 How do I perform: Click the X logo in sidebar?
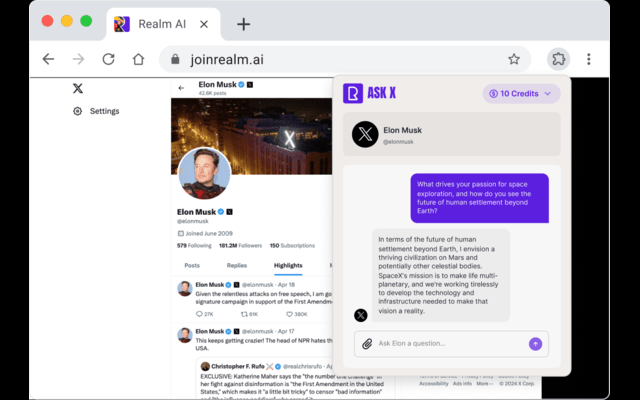(78, 88)
